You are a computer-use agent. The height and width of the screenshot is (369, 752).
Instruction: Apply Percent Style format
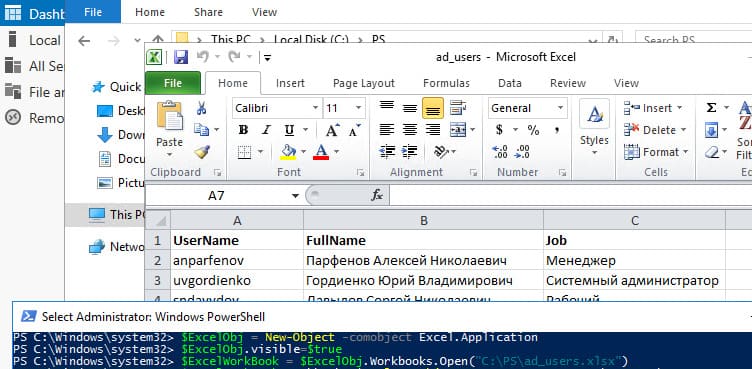pyautogui.click(x=533, y=130)
